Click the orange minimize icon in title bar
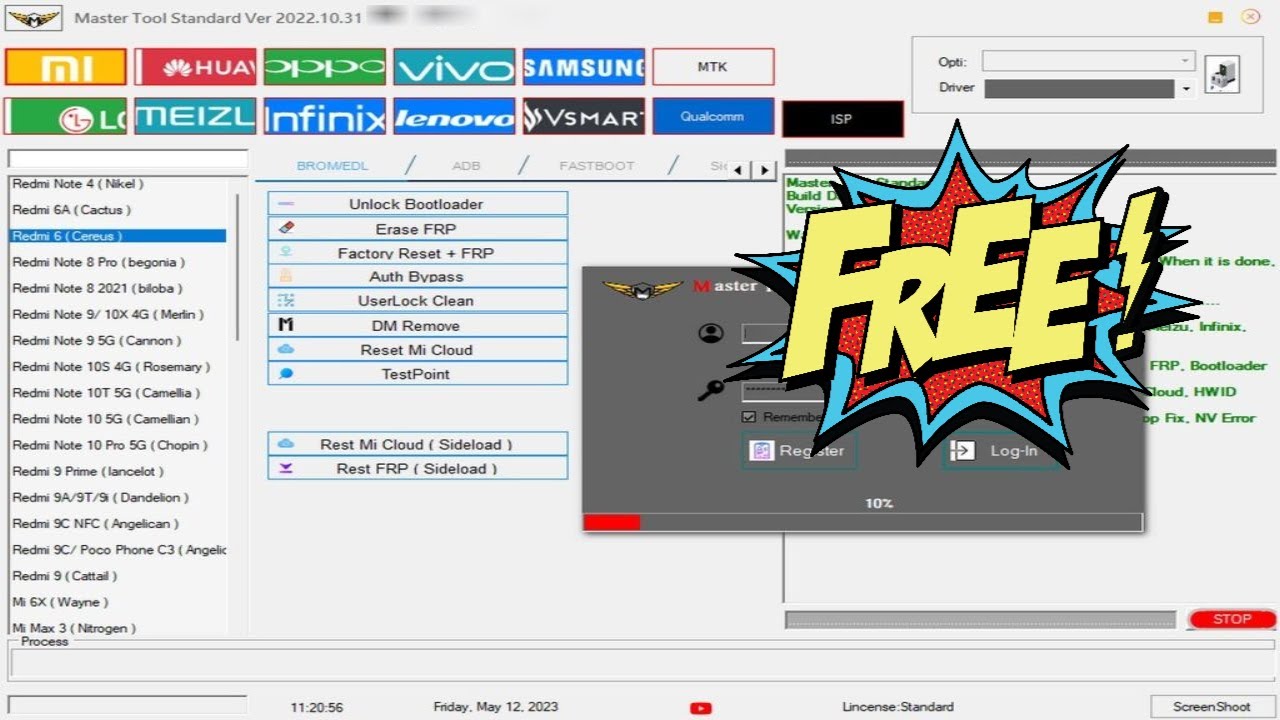1280x720 pixels. pyautogui.click(x=1215, y=17)
